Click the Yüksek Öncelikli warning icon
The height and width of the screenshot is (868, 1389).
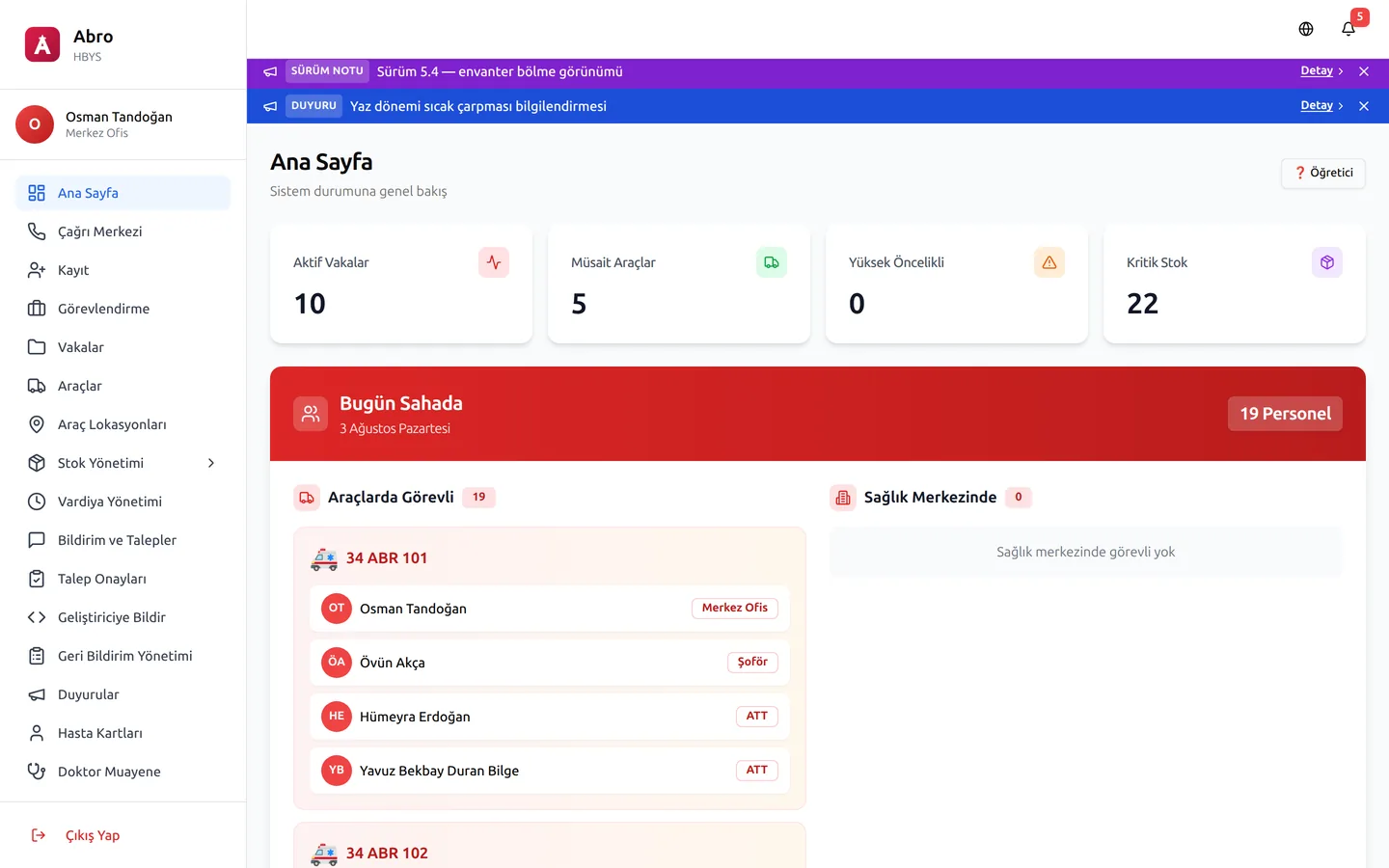click(x=1049, y=262)
